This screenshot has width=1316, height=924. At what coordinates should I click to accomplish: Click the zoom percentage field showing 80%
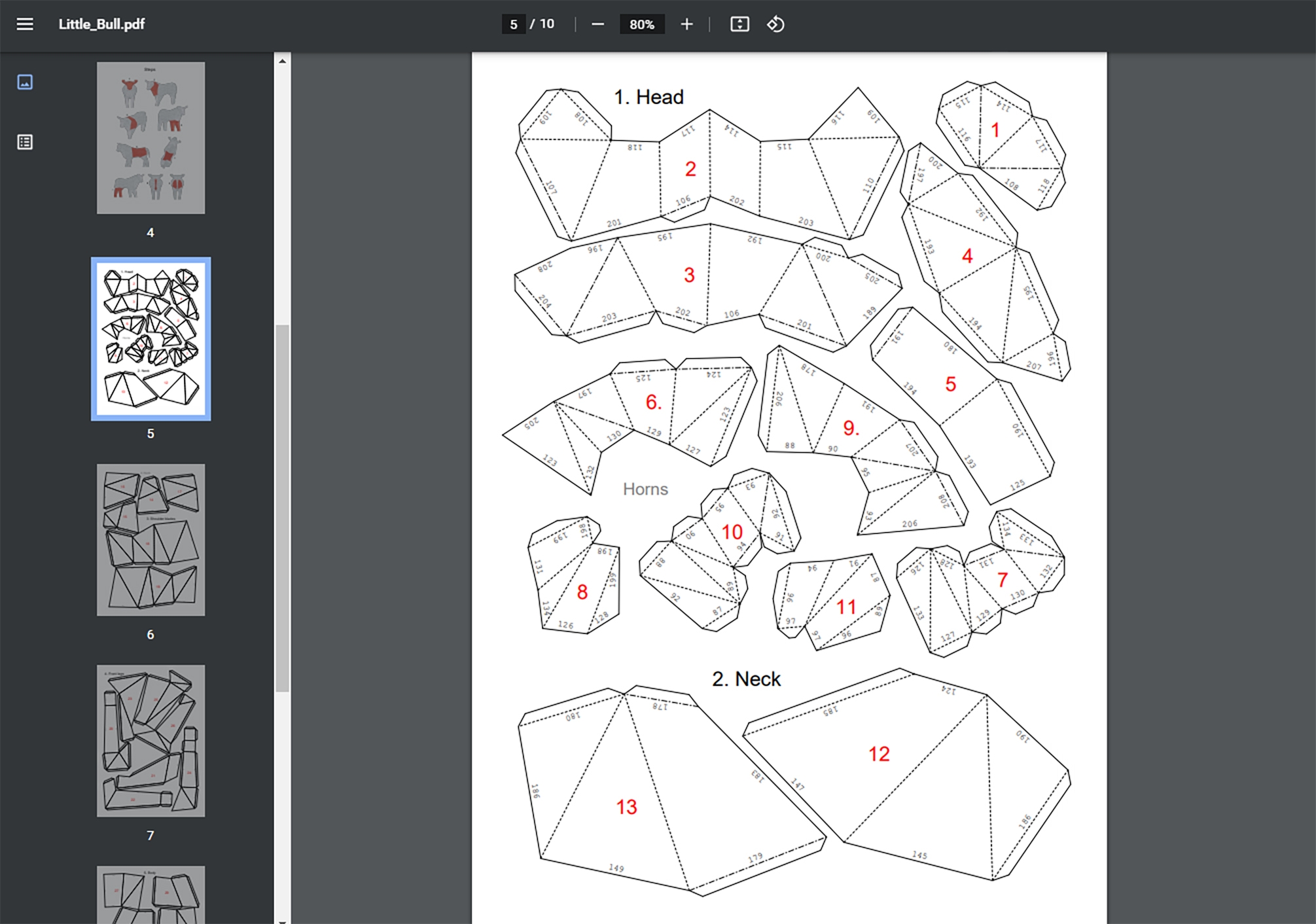[x=641, y=24]
